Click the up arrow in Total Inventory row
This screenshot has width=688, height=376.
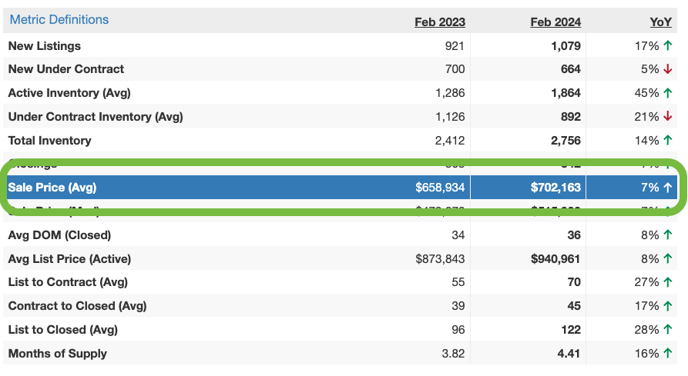click(668, 140)
